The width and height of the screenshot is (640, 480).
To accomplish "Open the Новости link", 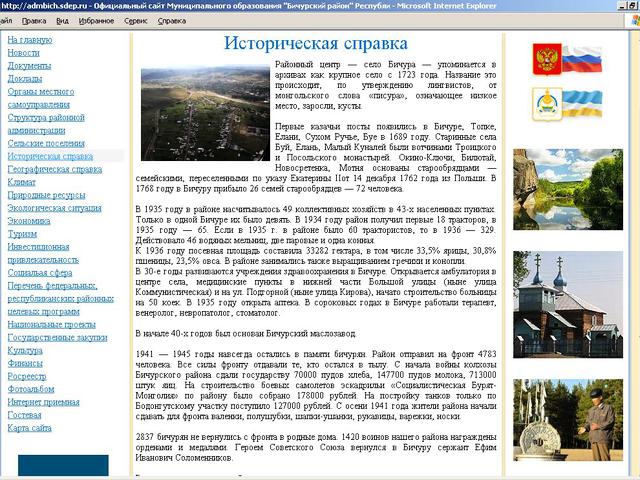I will pos(23,53).
